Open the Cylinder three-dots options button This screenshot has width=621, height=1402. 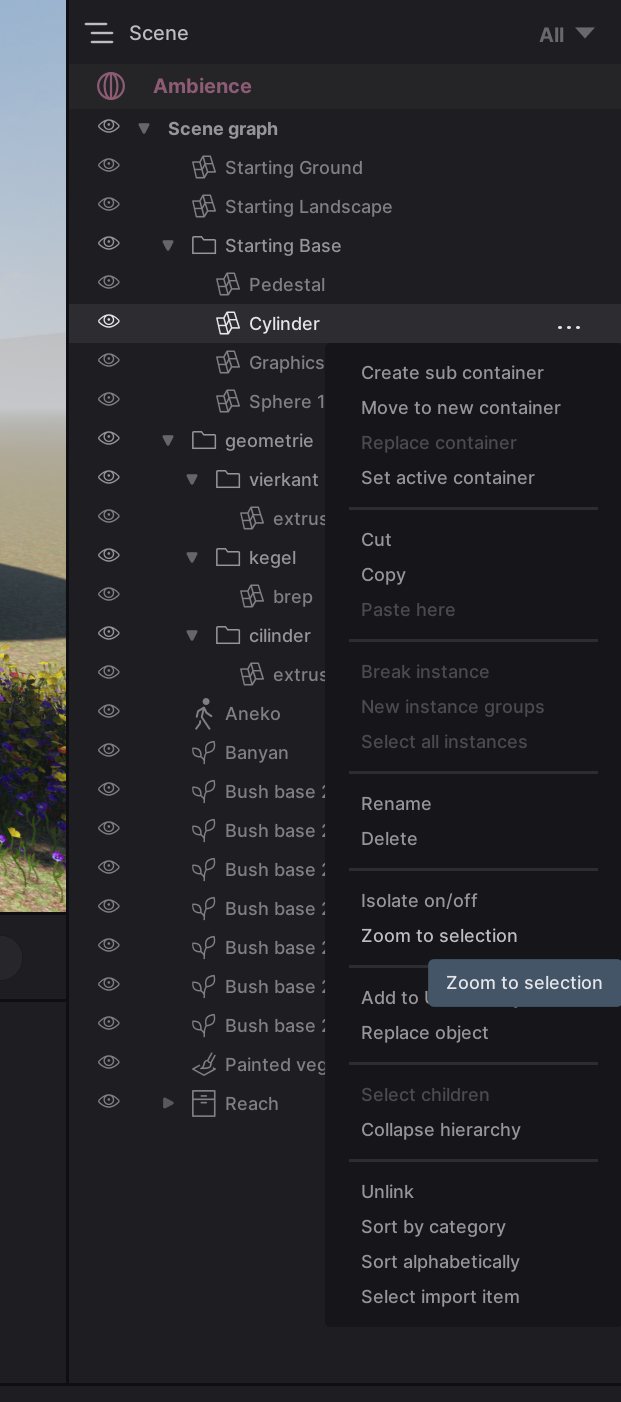pyautogui.click(x=569, y=326)
